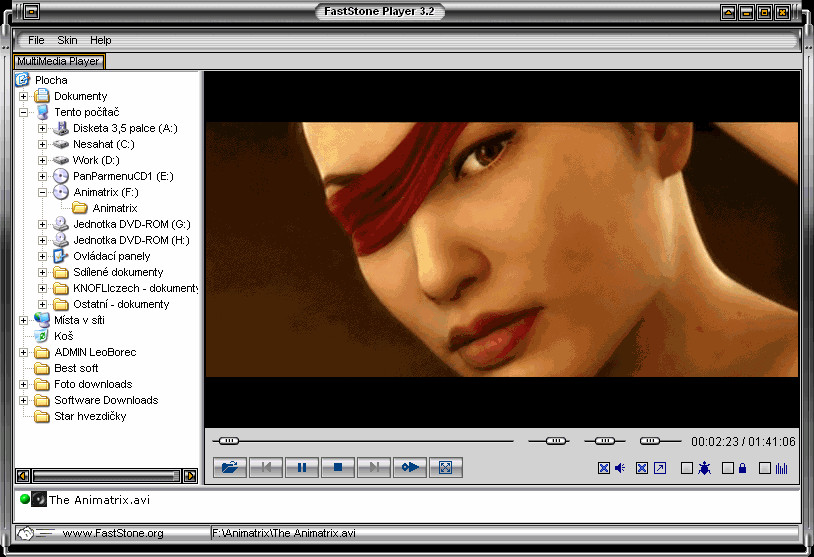Viewport: 814px width, 557px height.
Task: Select the Best soft folder
Action: coord(76,368)
